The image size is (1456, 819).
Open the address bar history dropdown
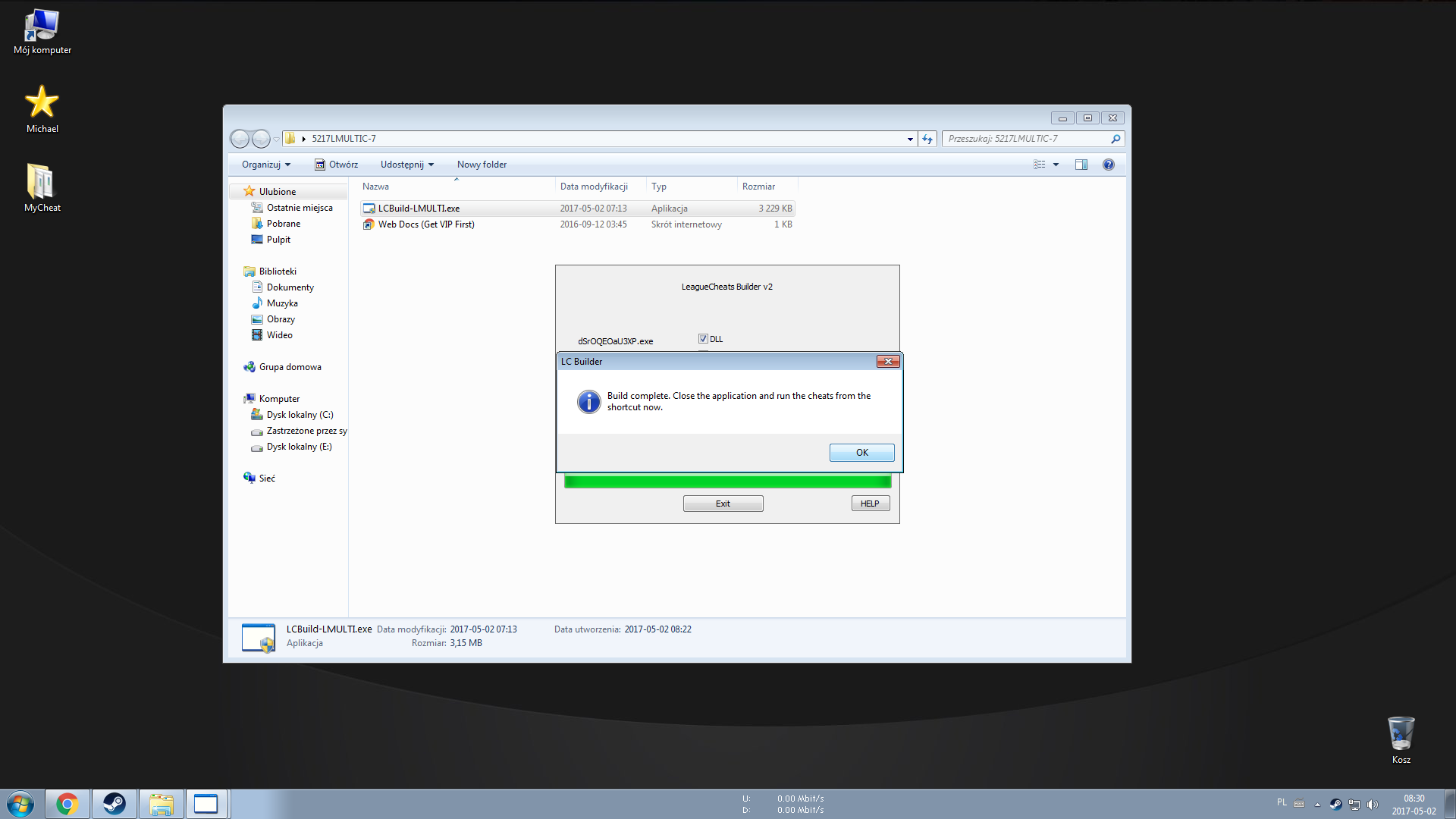[910, 139]
